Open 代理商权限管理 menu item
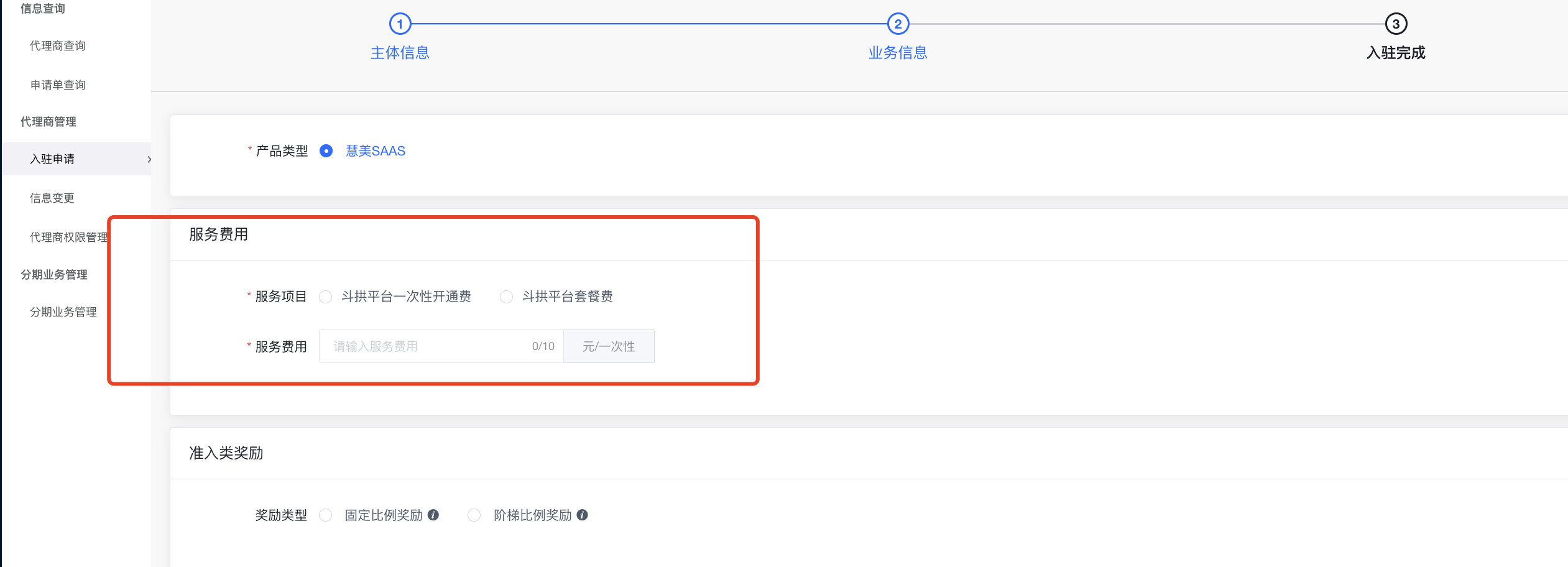 pos(68,237)
